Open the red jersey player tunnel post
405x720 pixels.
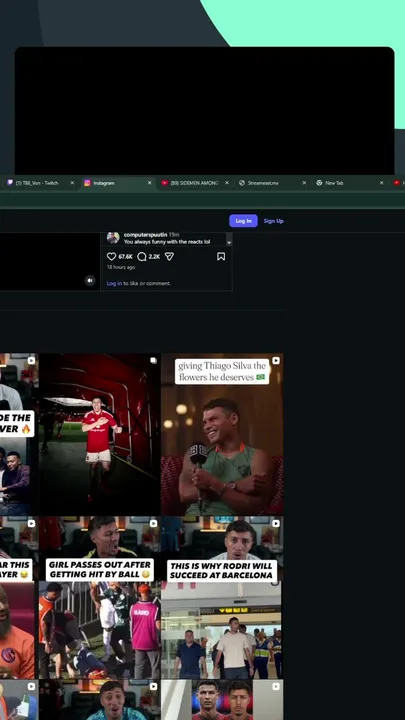100,434
